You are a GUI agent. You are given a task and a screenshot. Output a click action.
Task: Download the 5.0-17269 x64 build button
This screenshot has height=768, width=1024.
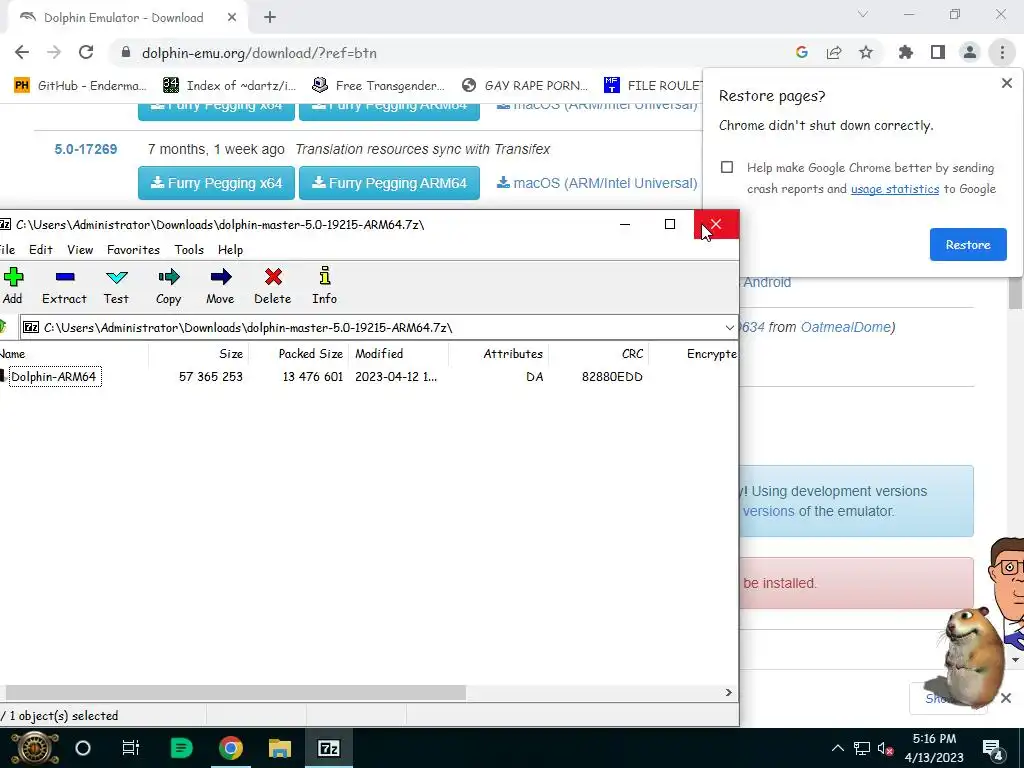tap(216, 183)
